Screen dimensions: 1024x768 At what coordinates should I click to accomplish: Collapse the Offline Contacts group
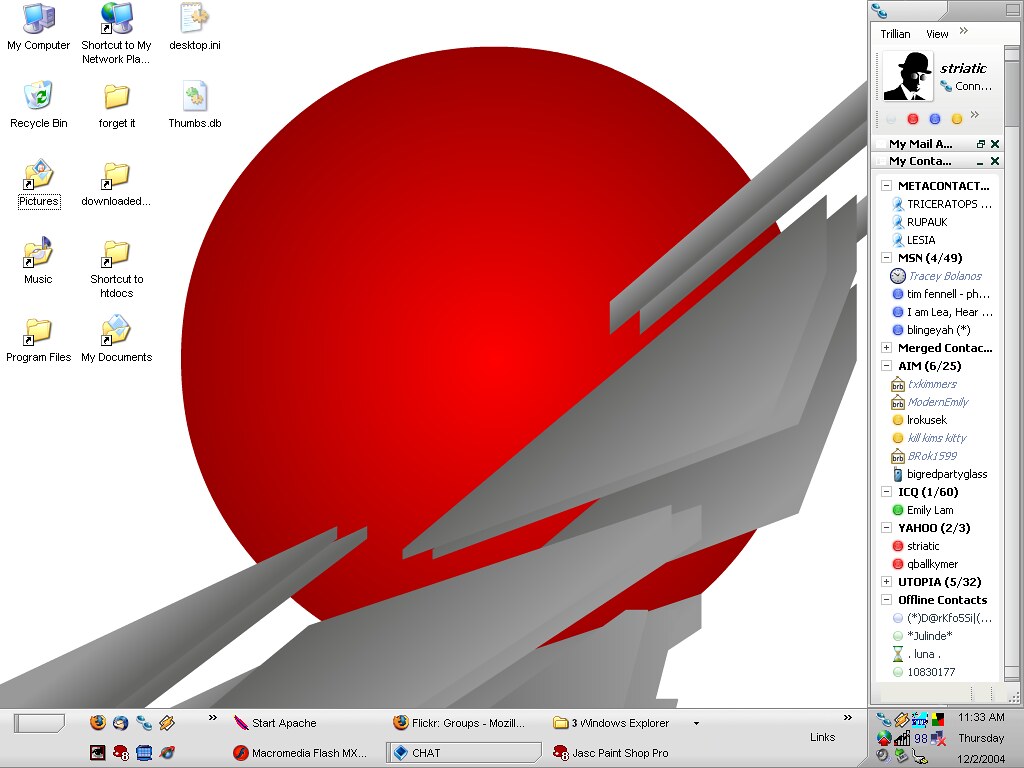886,600
